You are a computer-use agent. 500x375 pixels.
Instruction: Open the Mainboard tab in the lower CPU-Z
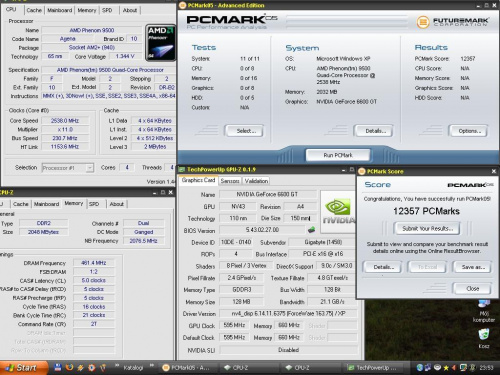(46, 204)
